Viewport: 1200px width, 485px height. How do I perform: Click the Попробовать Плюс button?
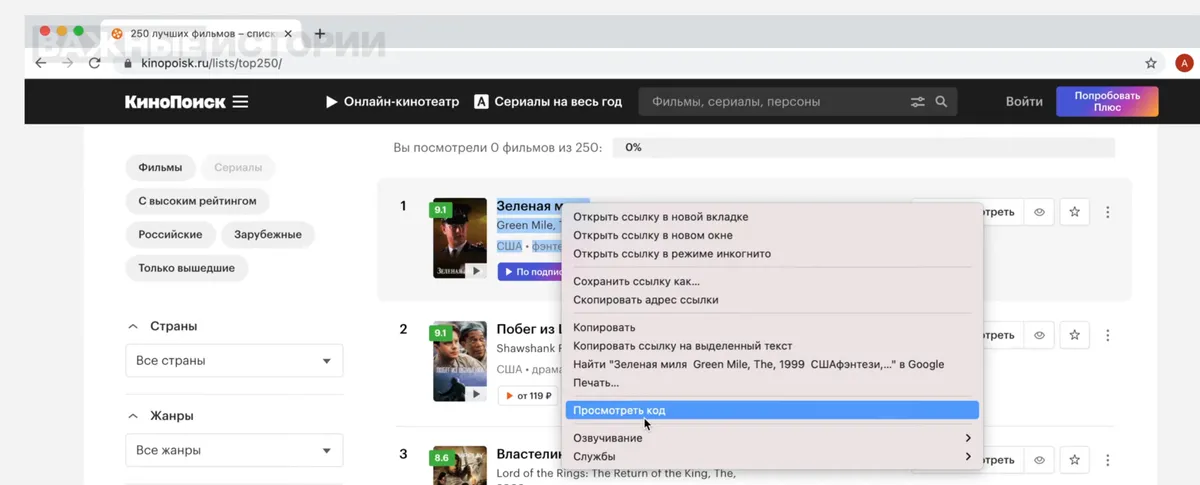(x=1107, y=101)
